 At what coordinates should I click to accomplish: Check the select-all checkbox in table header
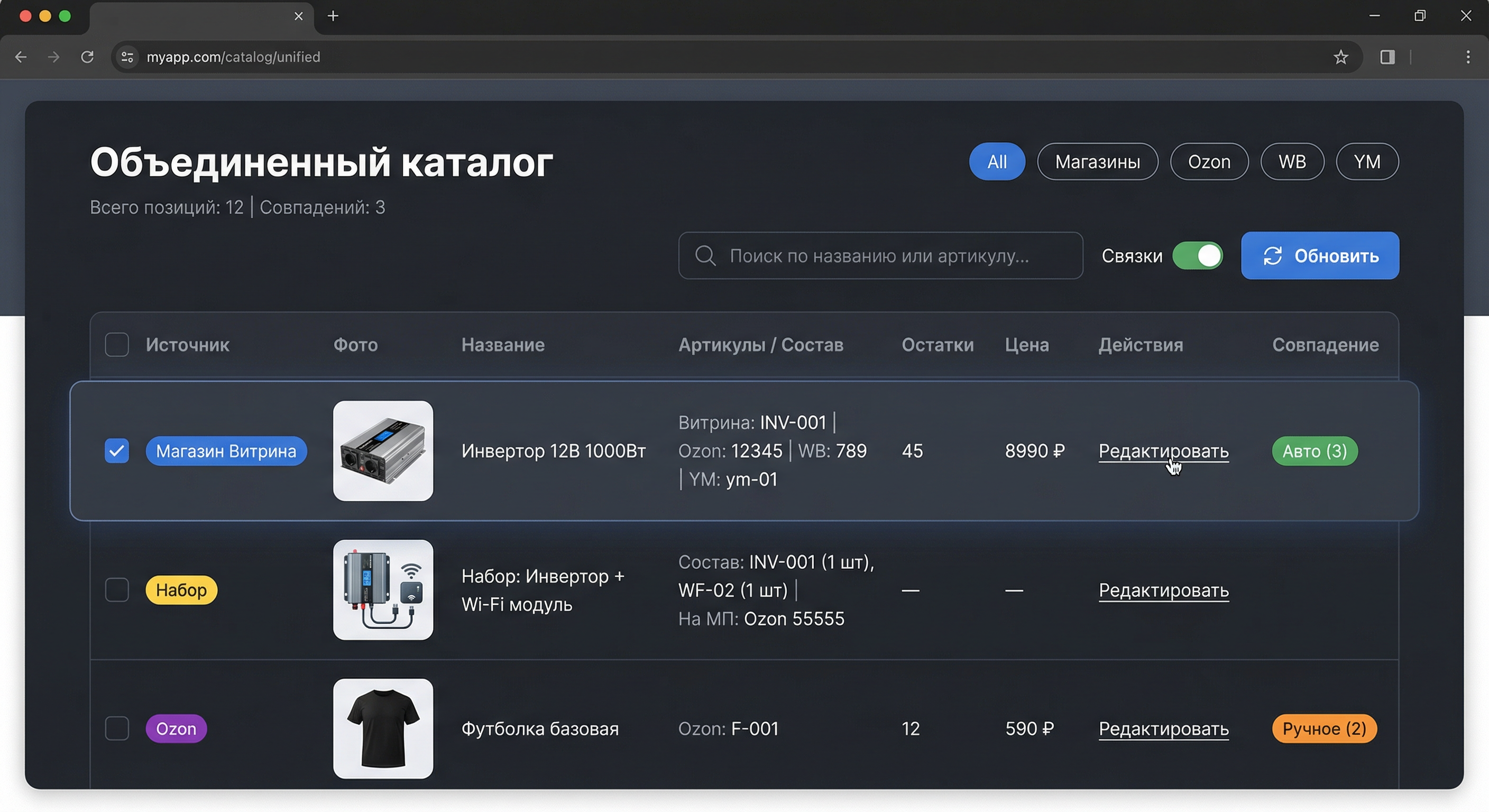coord(117,345)
